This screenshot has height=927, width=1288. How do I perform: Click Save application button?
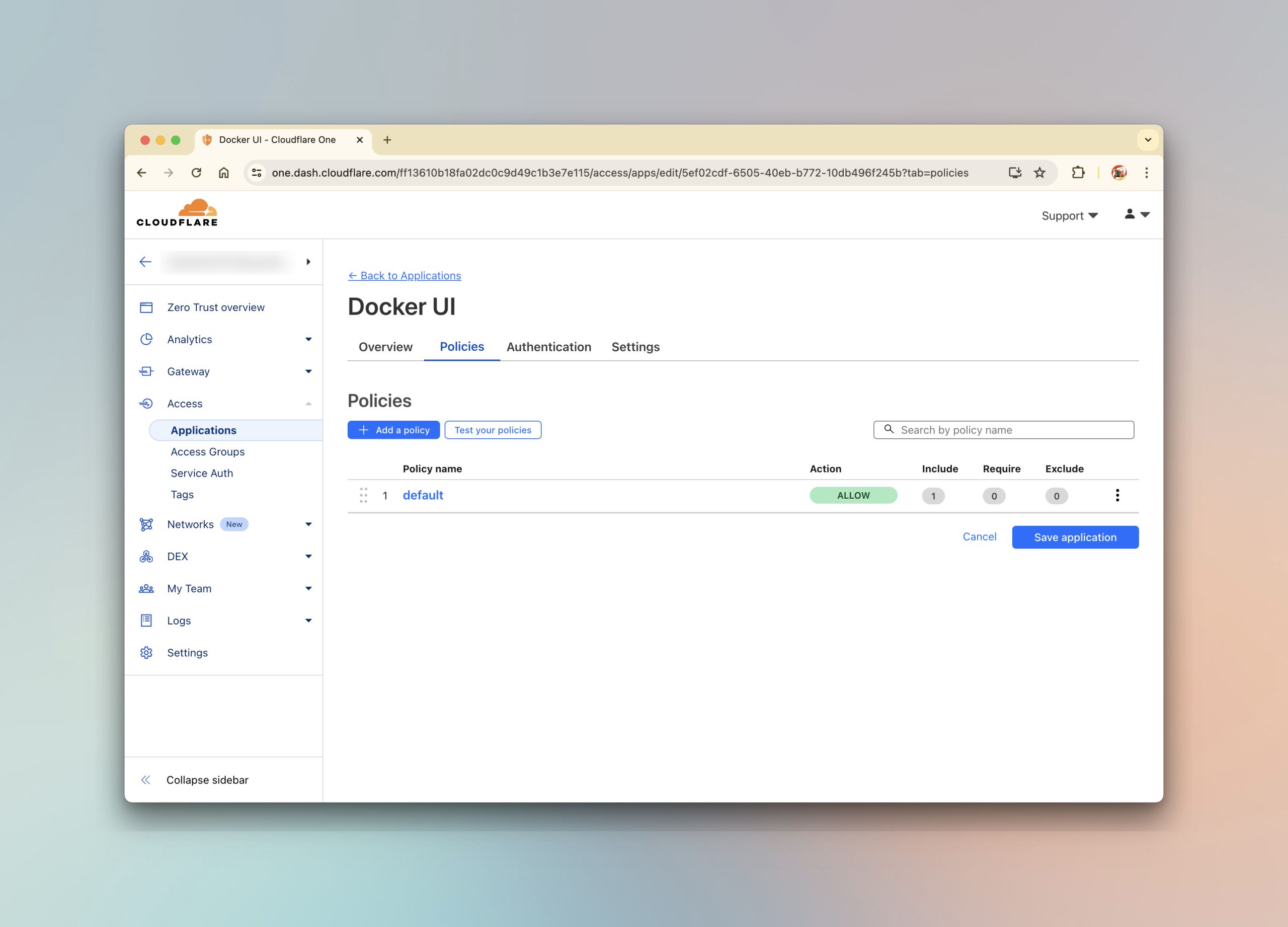[x=1075, y=537]
